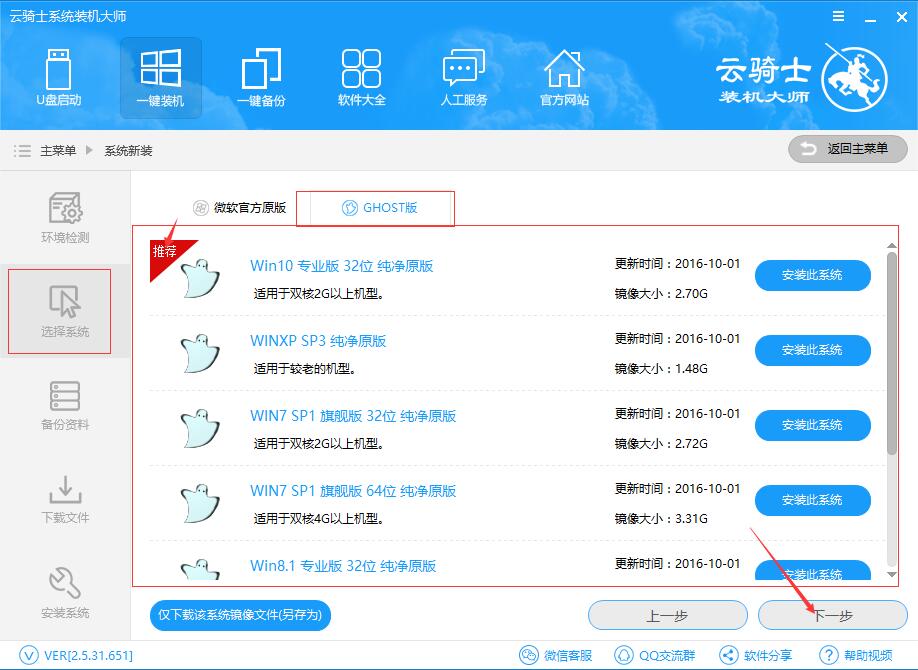
Task: Select the U盘启动 (USB boot) icon
Action: point(60,78)
